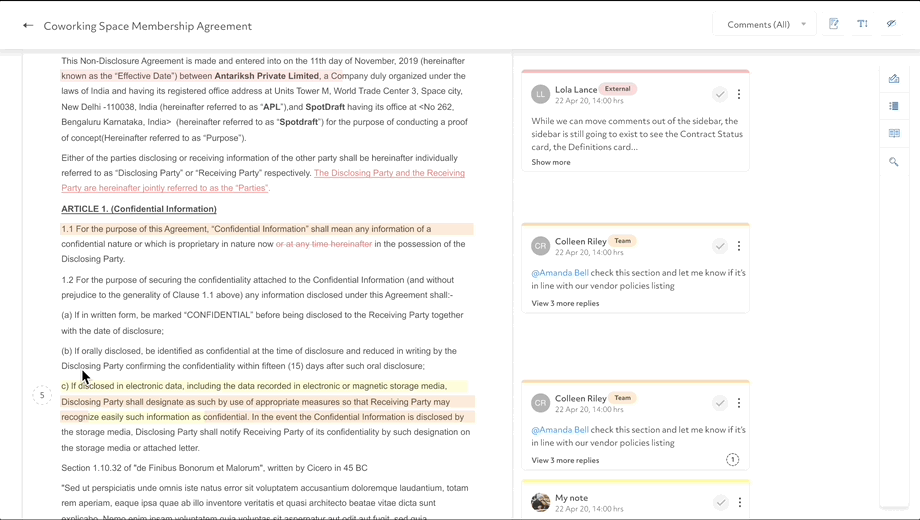This screenshot has width=920, height=520.
Task: Resolve Lola Lance's comment with checkmark
Action: click(720, 94)
